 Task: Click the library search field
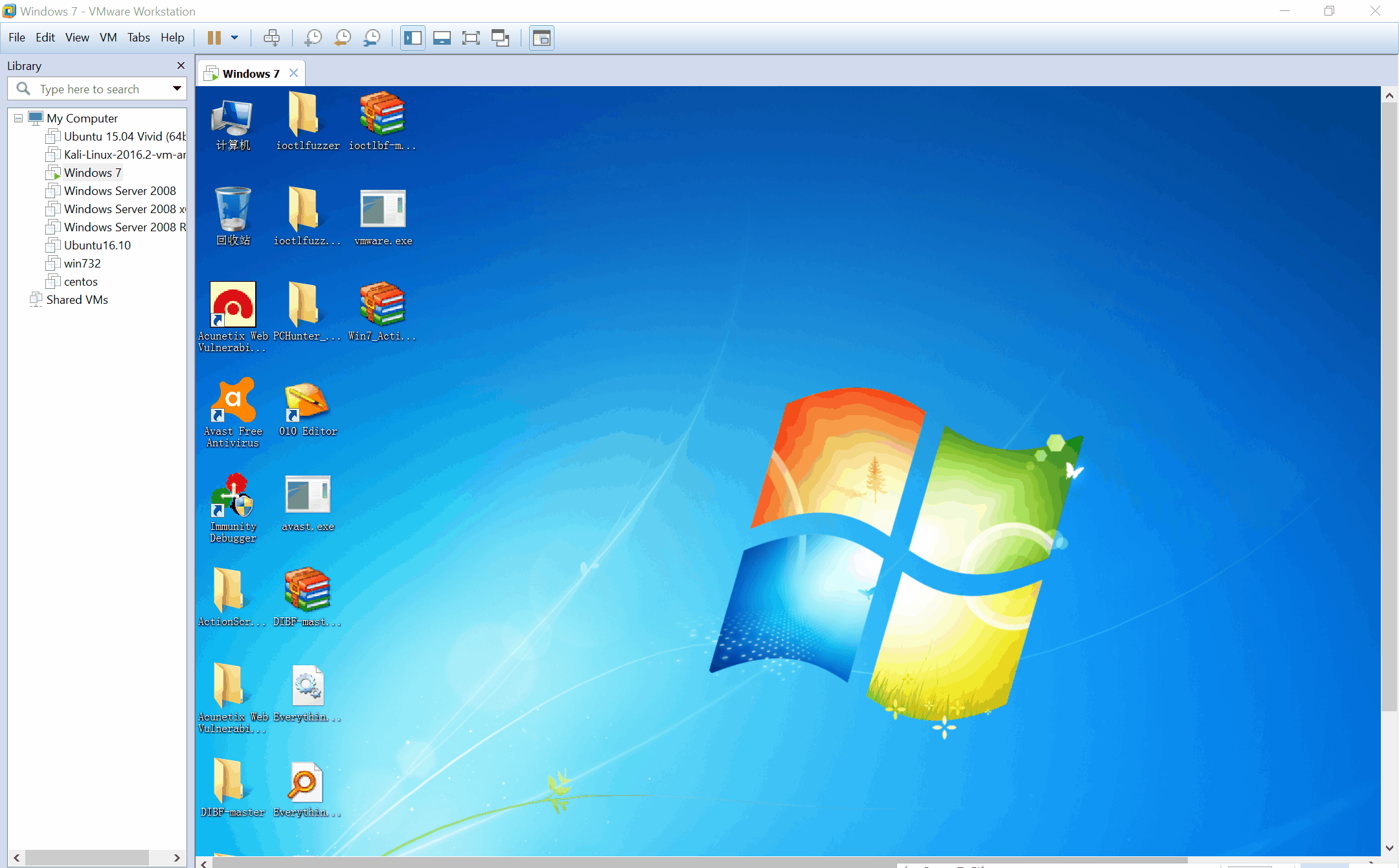click(x=97, y=89)
